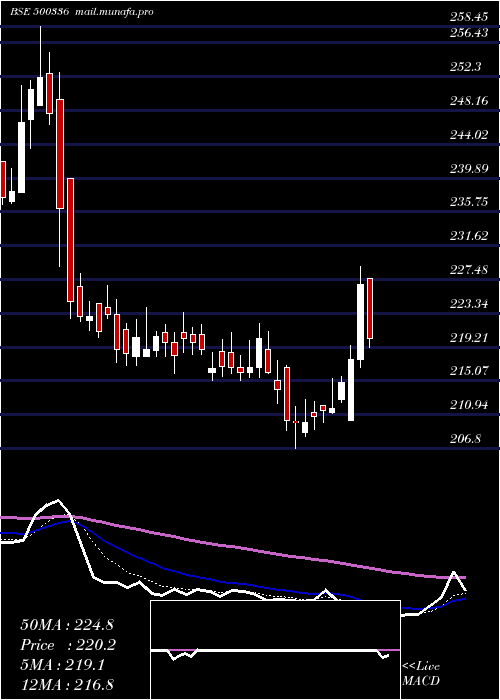Select the 244.02 price level label
The image size is (500, 700).
pos(468,135)
